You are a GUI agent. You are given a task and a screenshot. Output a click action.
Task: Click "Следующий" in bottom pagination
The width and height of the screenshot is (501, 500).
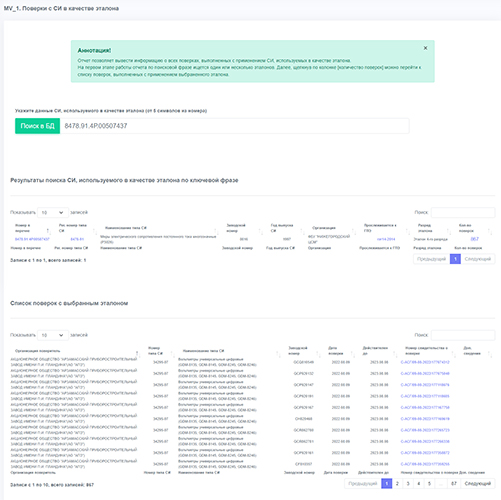click(478, 483)
